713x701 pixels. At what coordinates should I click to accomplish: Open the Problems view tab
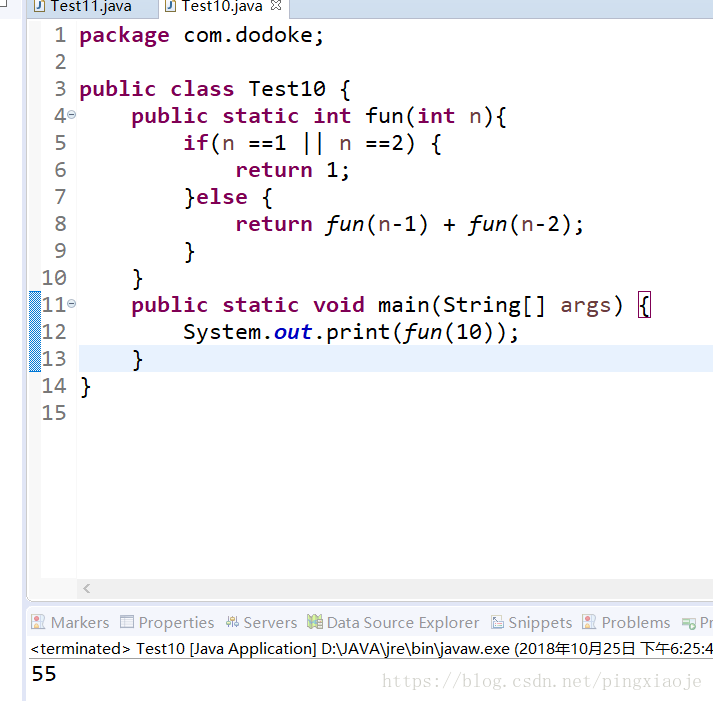click(626, 622)
